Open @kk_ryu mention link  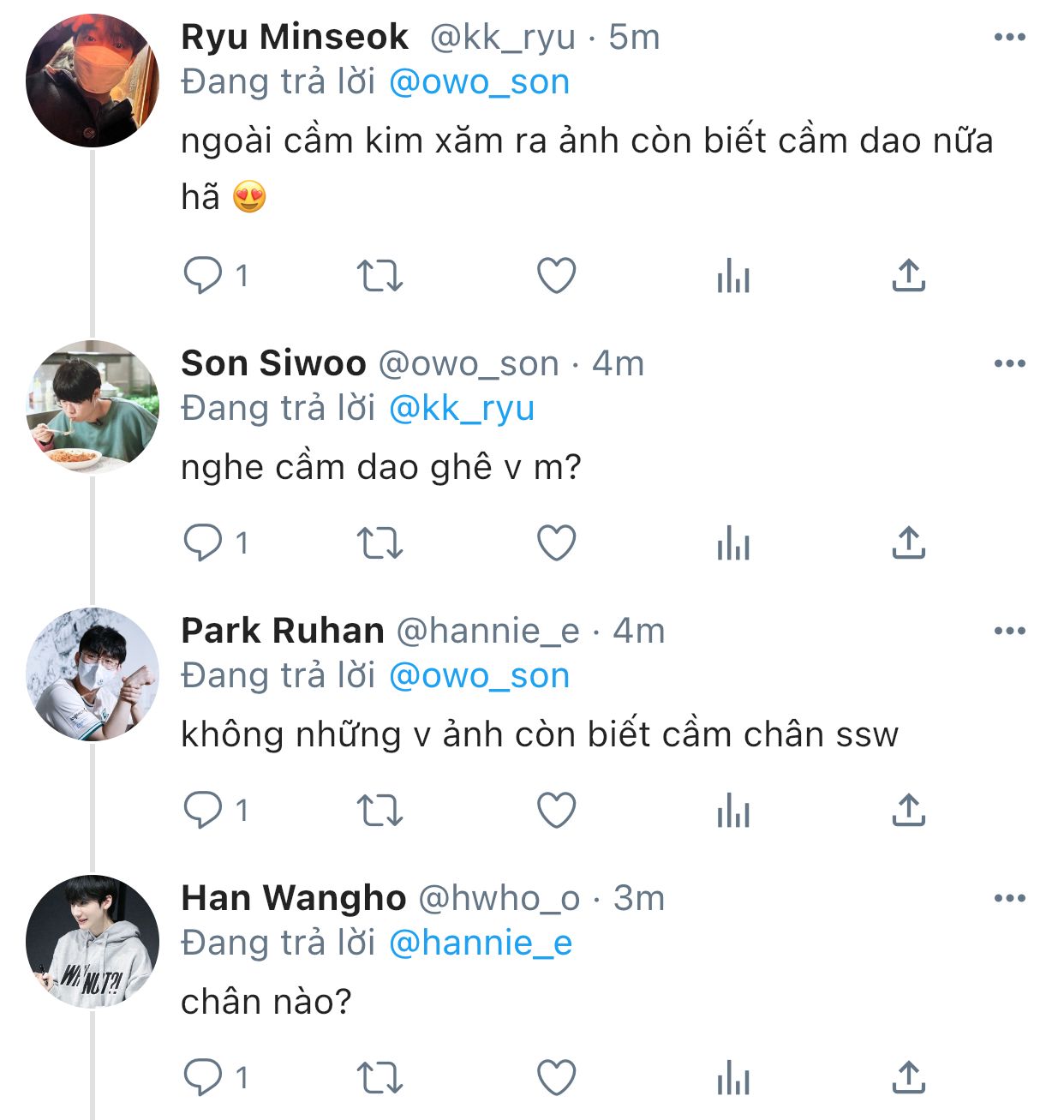point(461,409)
